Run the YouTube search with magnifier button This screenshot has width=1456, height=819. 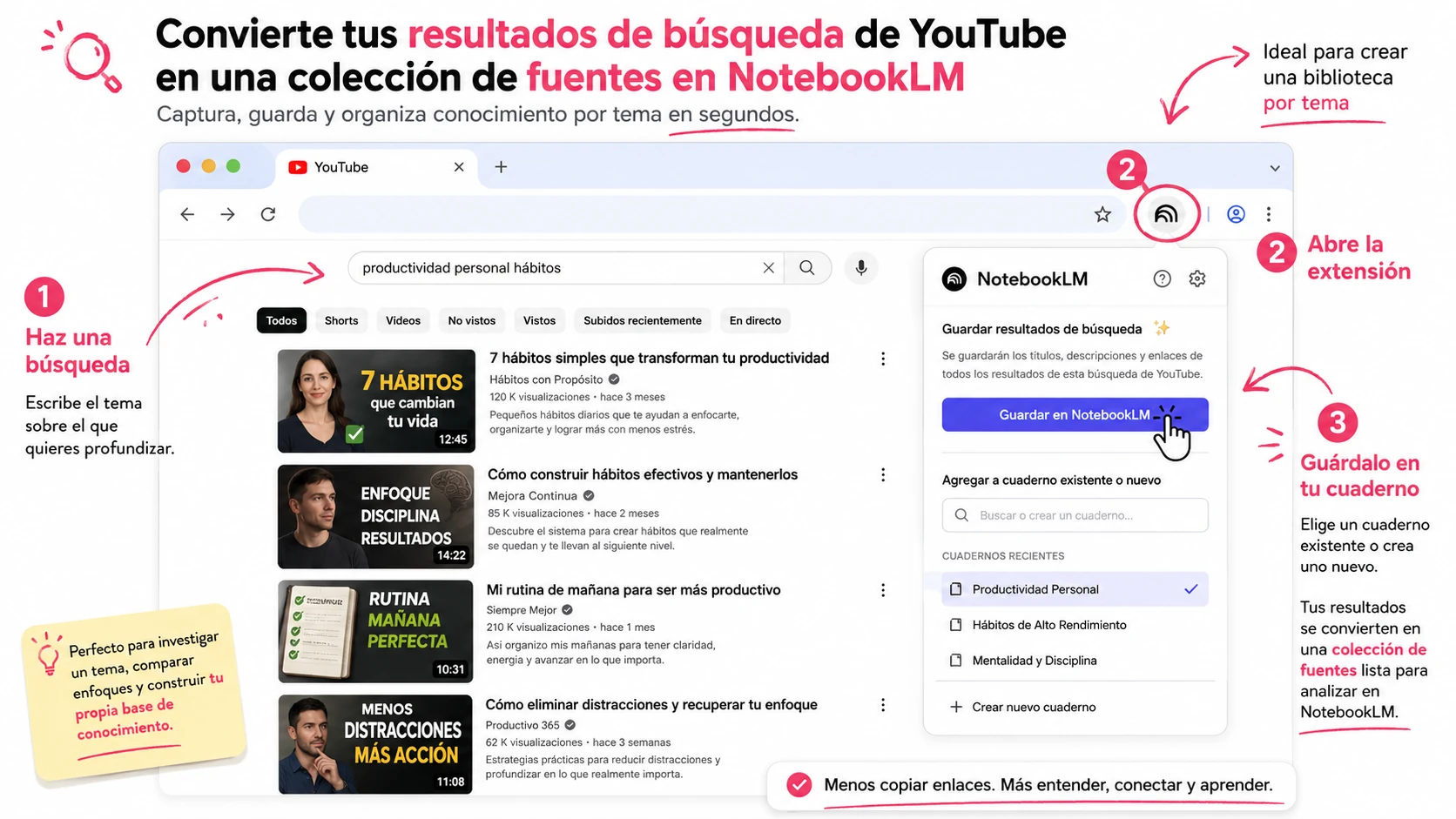point(807,268)
